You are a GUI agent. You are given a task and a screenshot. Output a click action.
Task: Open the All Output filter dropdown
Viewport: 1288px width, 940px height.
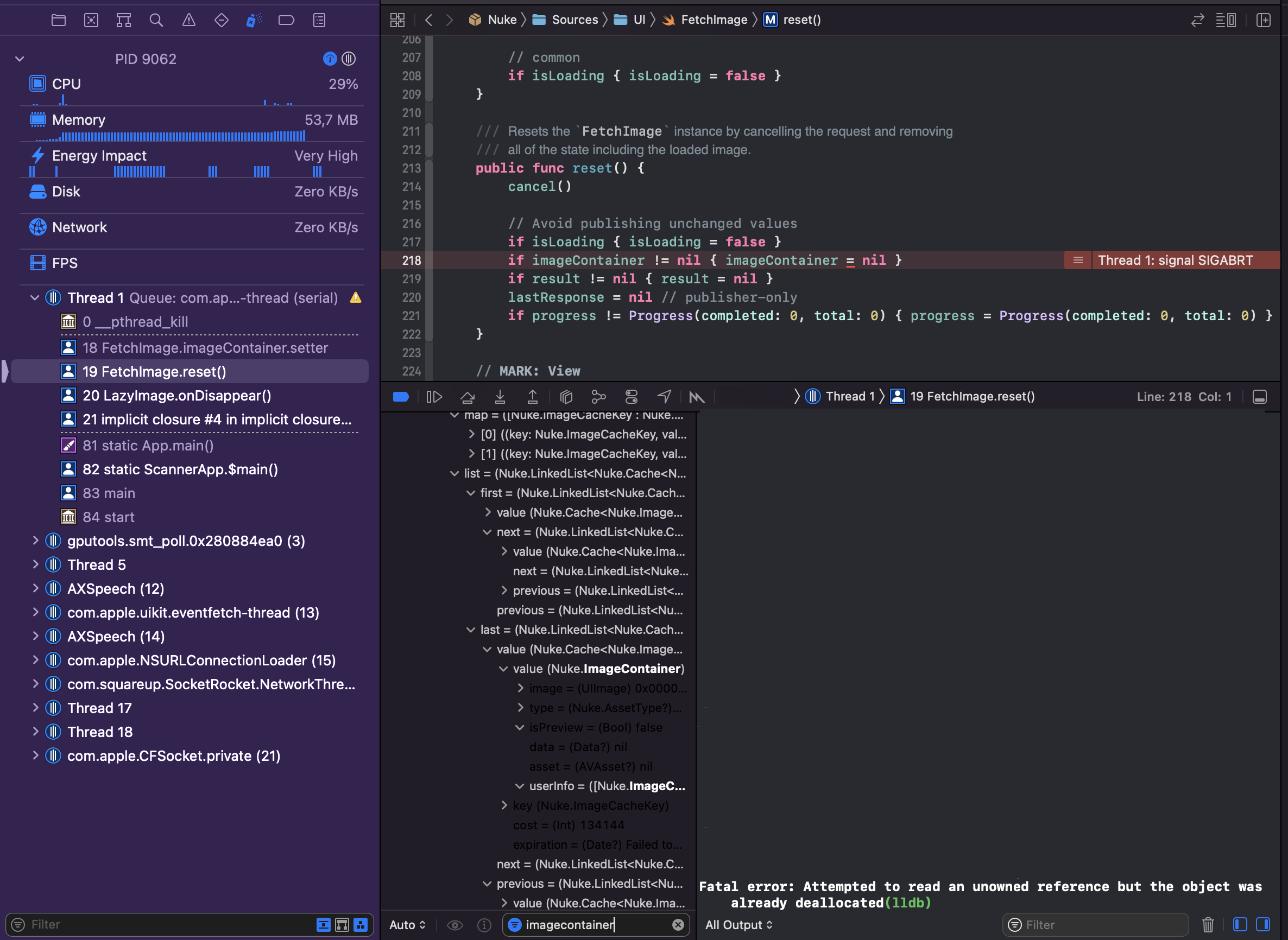click(738, 925)
